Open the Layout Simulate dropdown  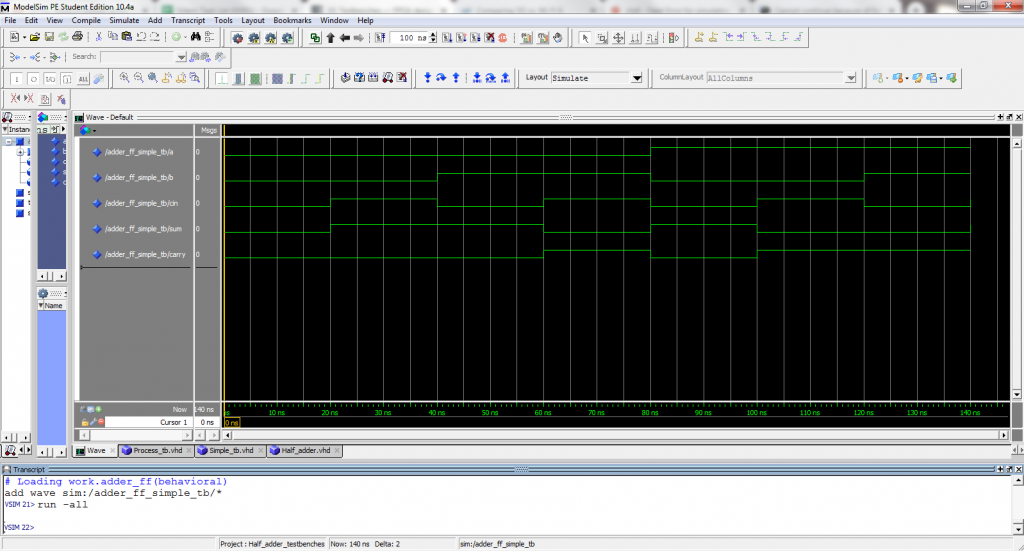[x=636, y=78]
